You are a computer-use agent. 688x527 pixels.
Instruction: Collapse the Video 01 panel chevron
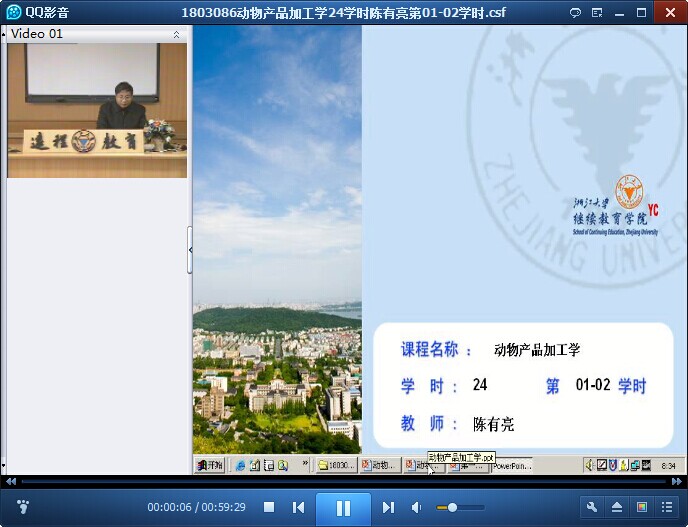(x=176, y=34)
